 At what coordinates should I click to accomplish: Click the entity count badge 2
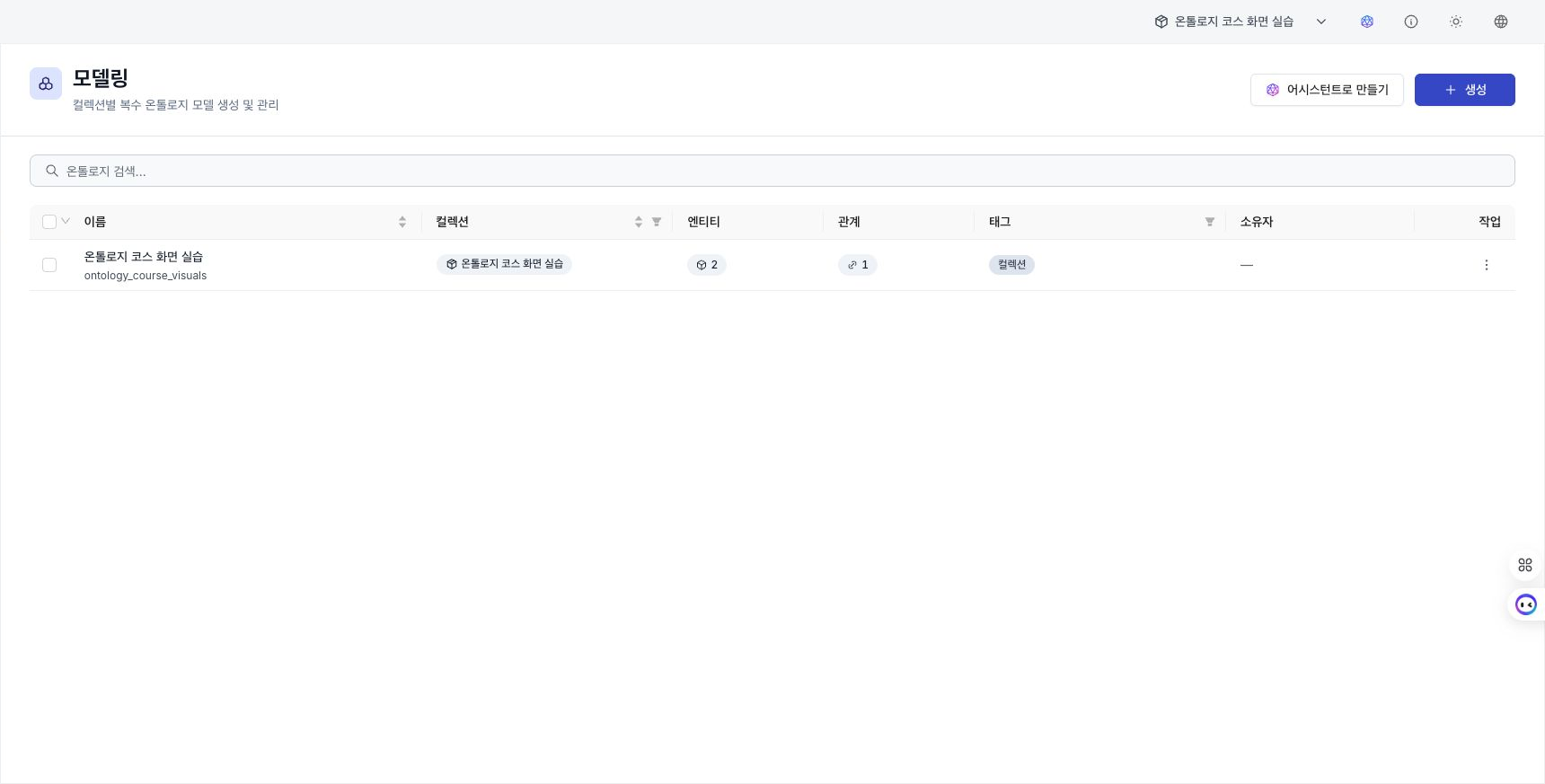click(707, 265)
